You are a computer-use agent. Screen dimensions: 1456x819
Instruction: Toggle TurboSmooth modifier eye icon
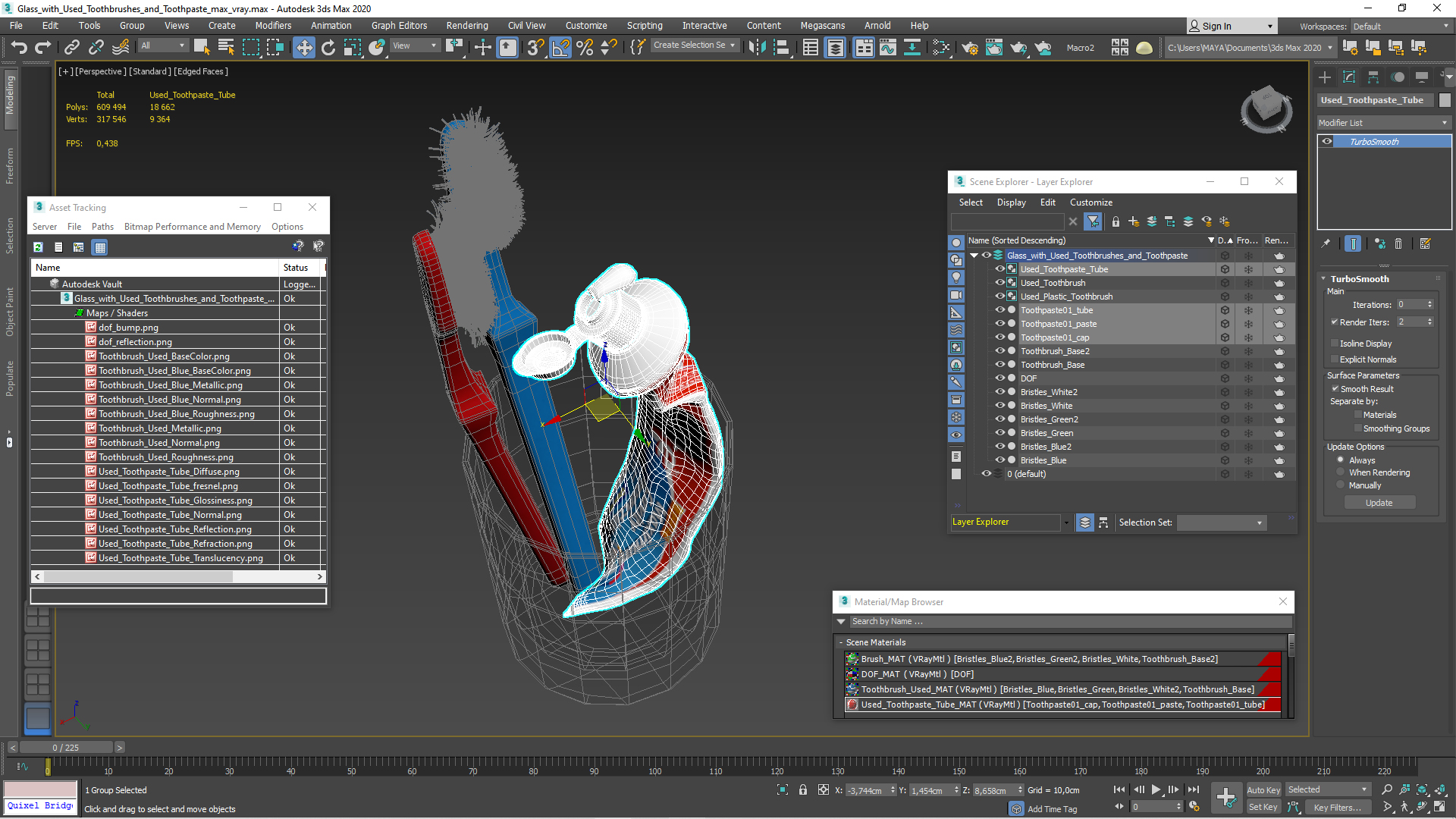point(1327,142)
